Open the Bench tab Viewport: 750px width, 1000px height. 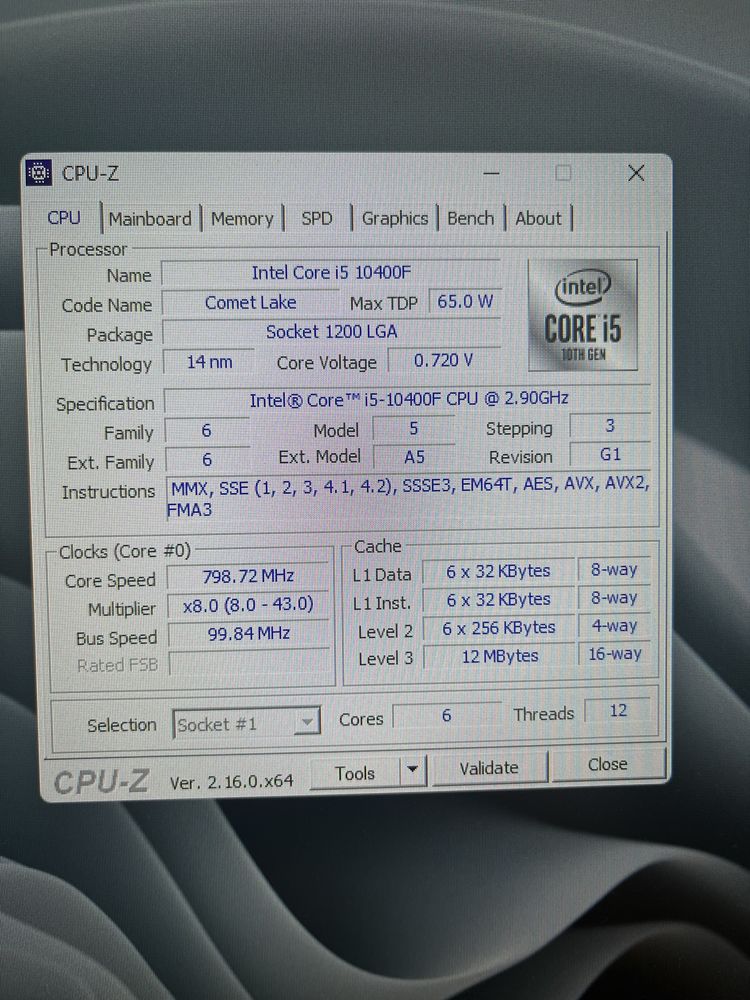(x=470, y=218)
